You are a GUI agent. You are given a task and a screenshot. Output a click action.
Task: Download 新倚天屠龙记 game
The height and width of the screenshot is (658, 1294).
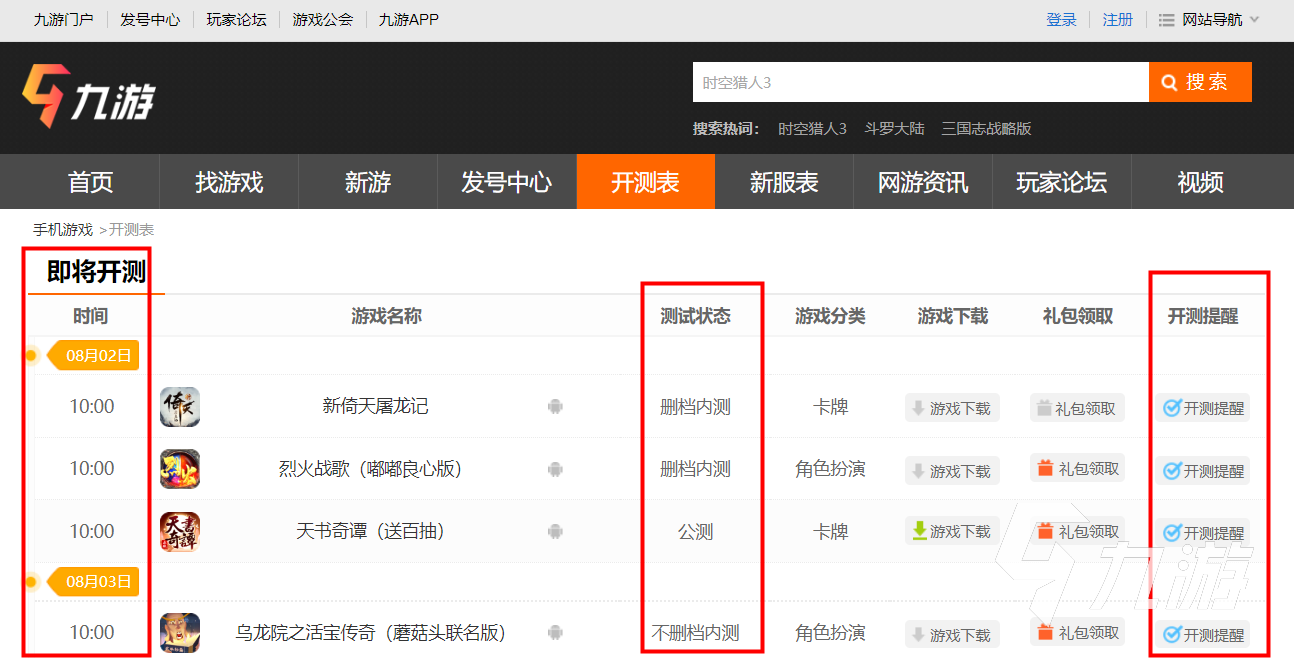[952, 408]
